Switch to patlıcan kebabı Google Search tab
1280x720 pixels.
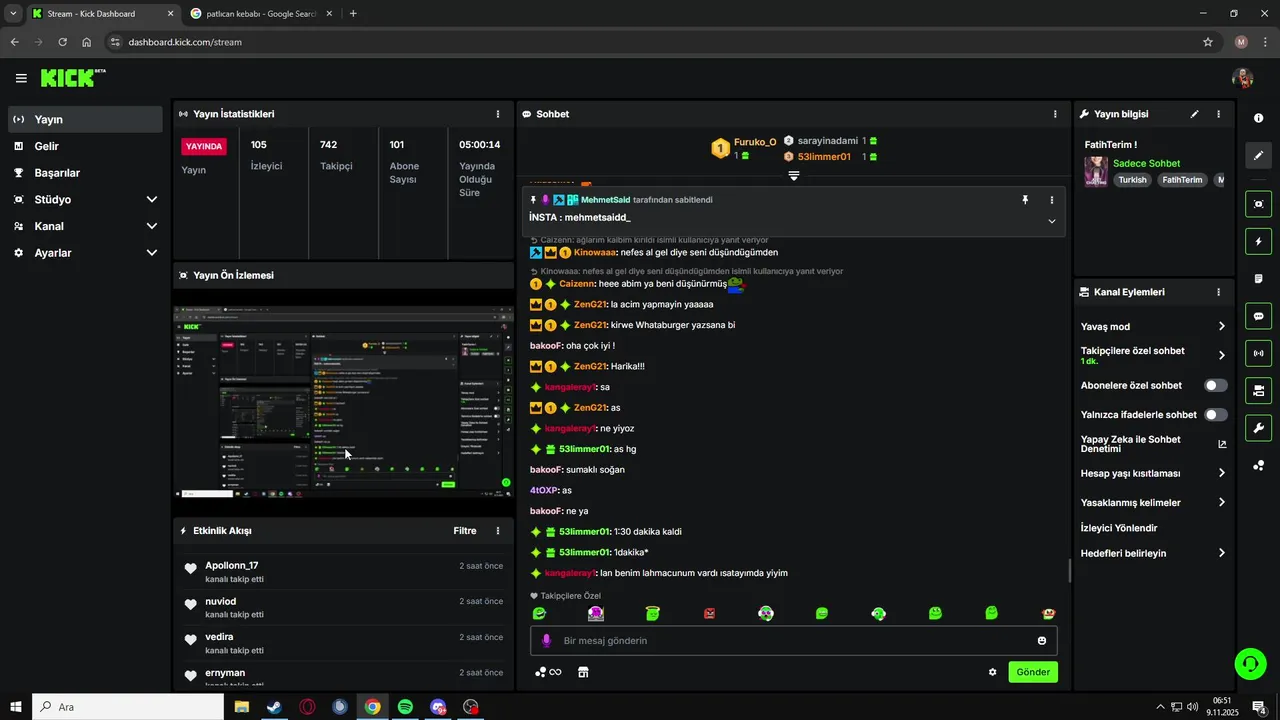pos(262,14)
